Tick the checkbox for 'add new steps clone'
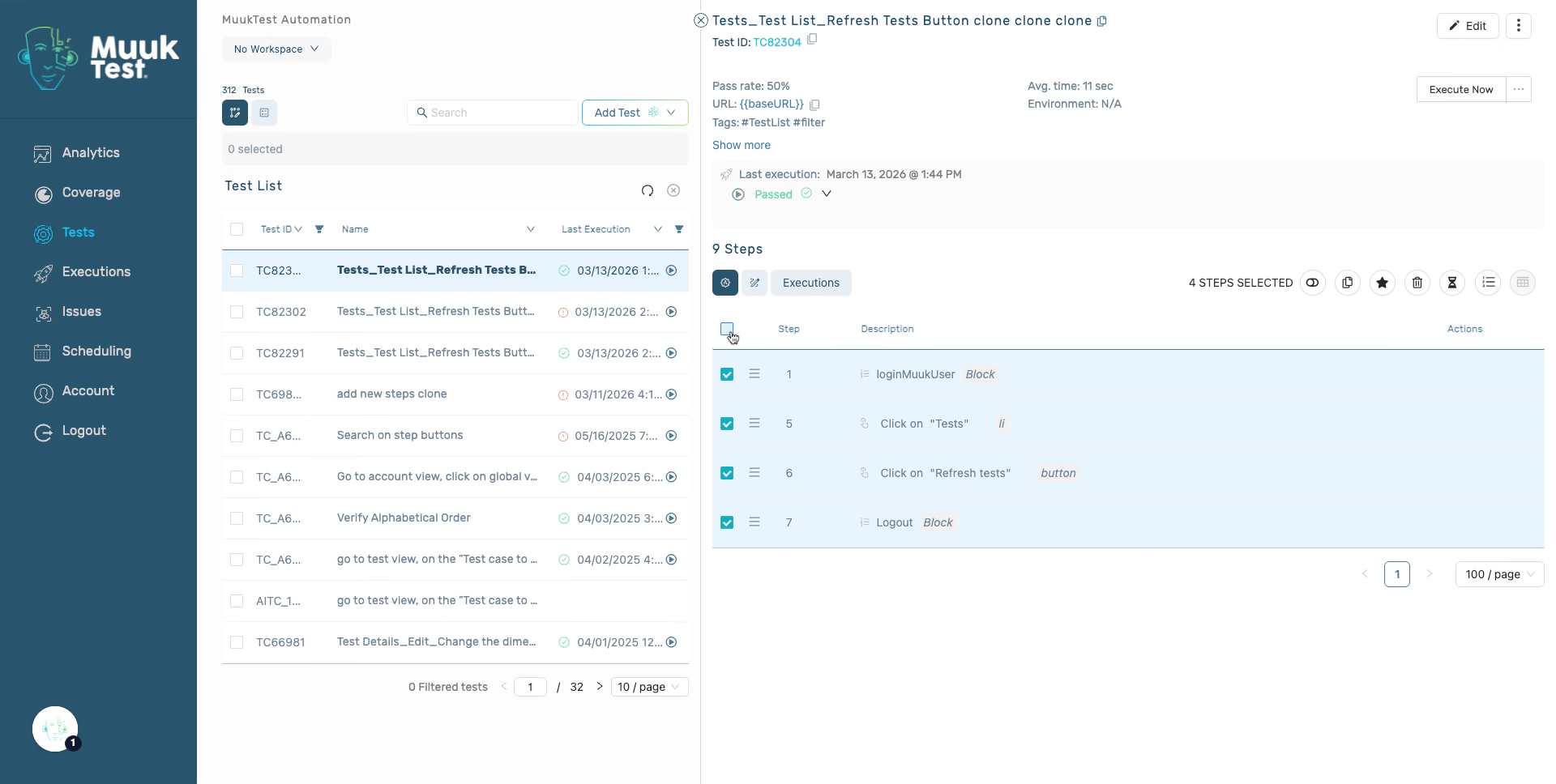This screenshot has height=784, width=1556. [237, 394]
